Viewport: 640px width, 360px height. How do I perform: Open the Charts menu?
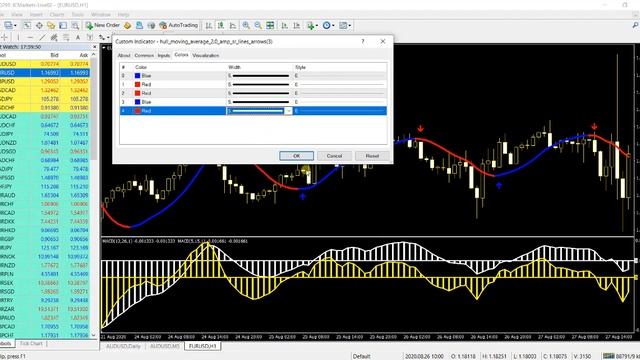point(57,15)
